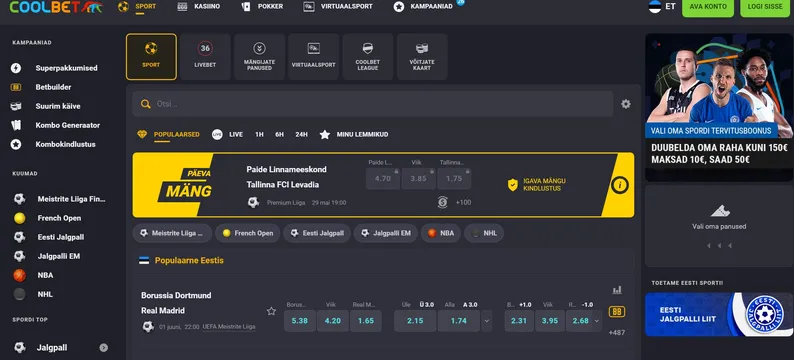
Task: Open search settings gear icon
Action: 626,104
